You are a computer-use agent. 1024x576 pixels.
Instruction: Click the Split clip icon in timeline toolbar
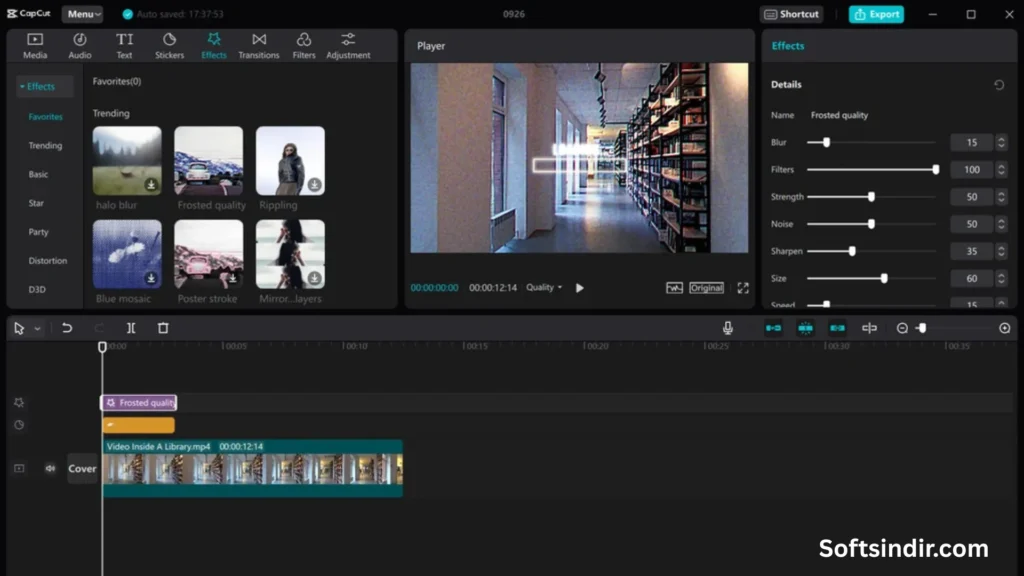coord(131,328)
